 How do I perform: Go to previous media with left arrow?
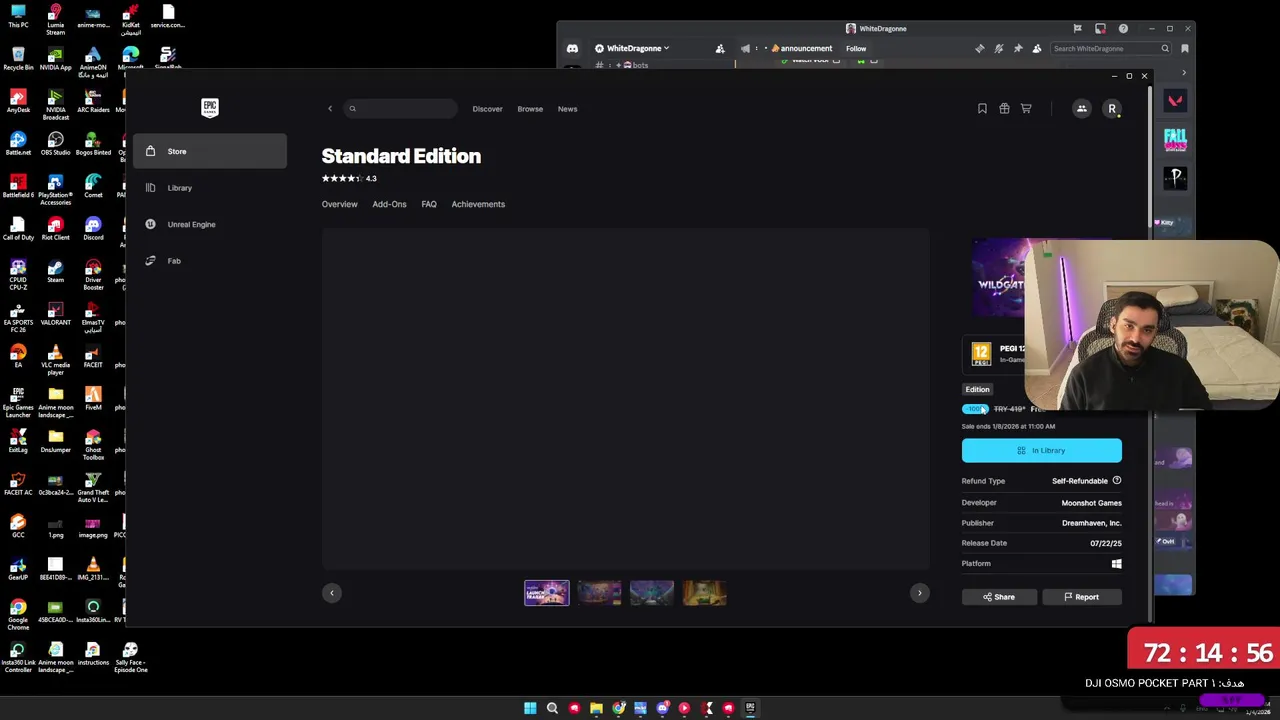pyautogui.click(x=332, y=593)
